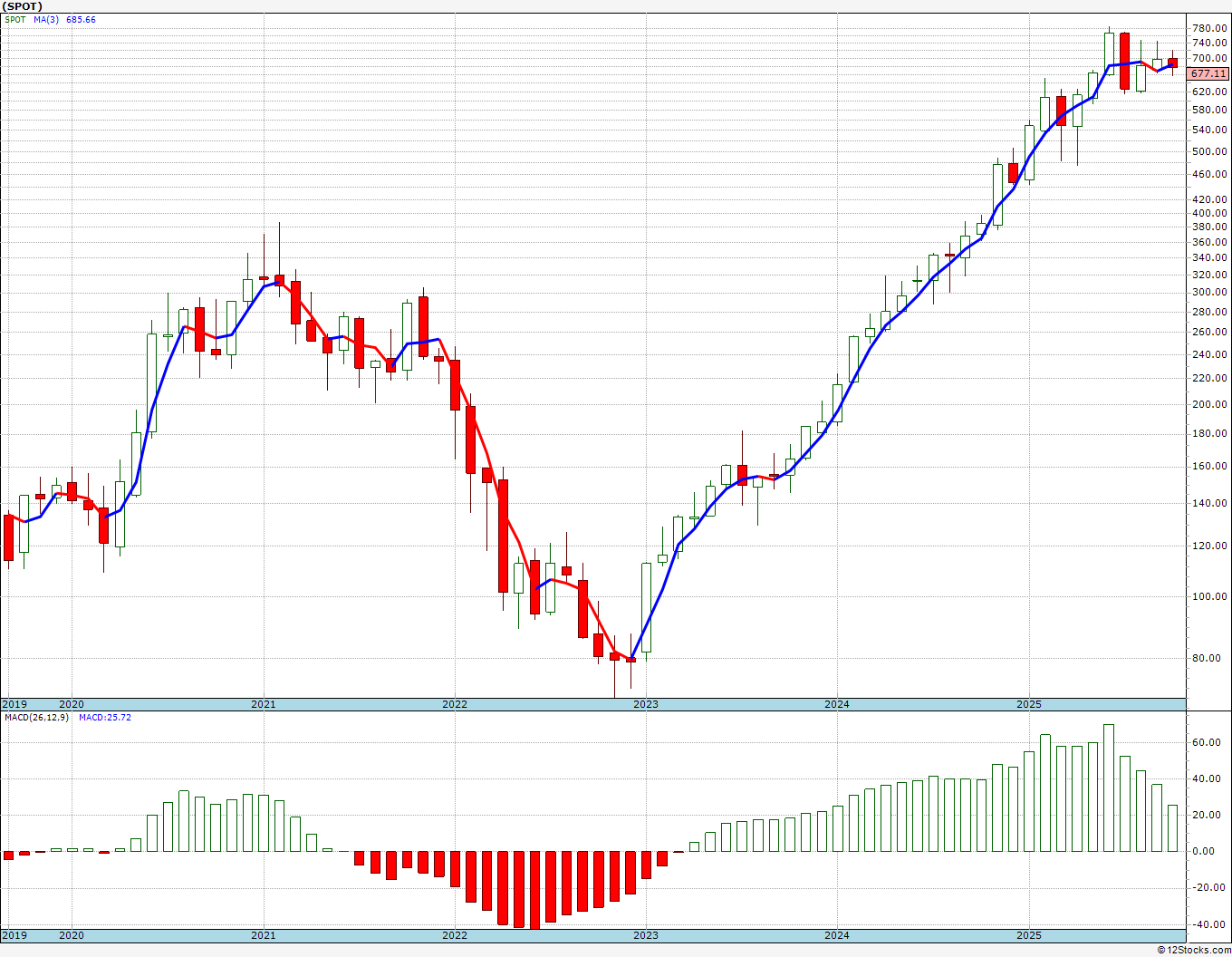The height and width of the screenshot is (957, 1232).
Task: Click the 120.00 price axis label
Action: click(x=1209, y=546)
